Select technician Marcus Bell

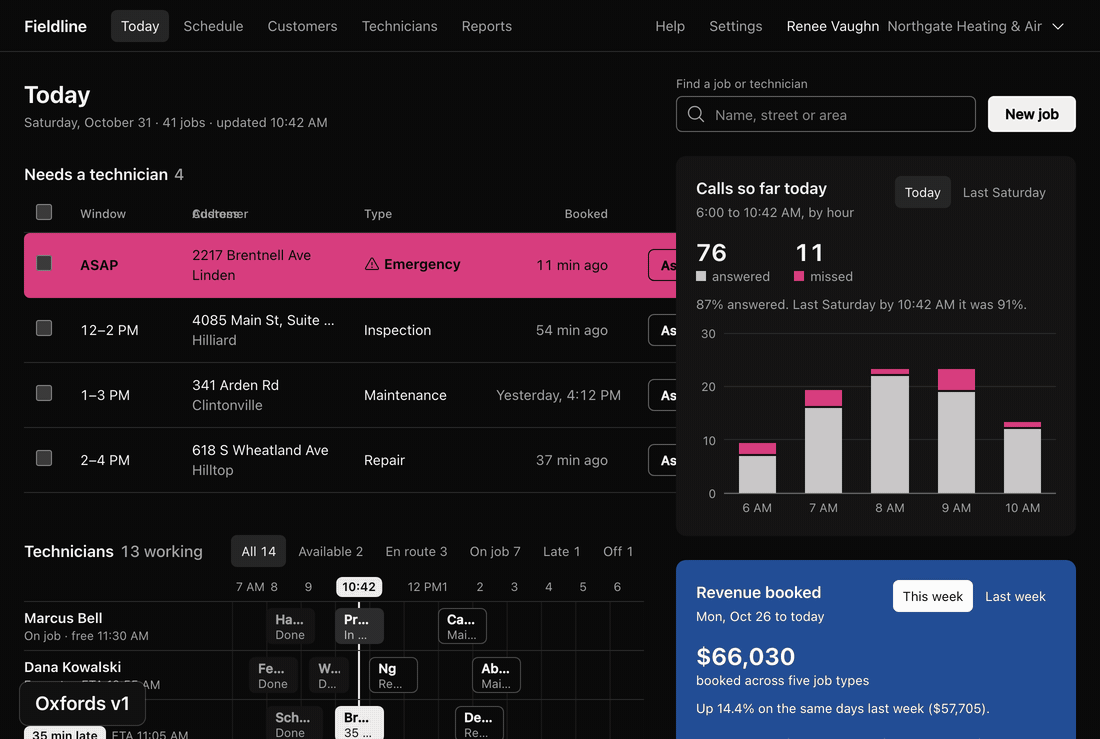coord(63,618)
